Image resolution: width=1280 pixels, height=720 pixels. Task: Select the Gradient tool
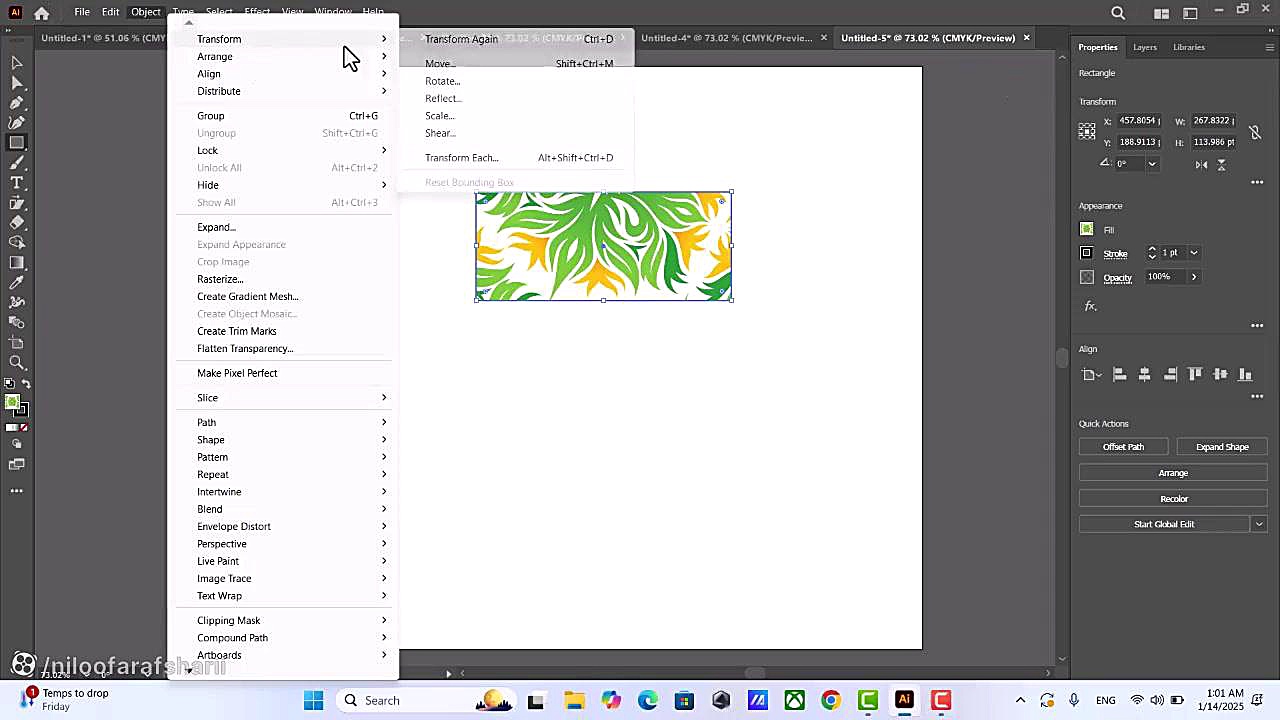(x=17, y=263)
